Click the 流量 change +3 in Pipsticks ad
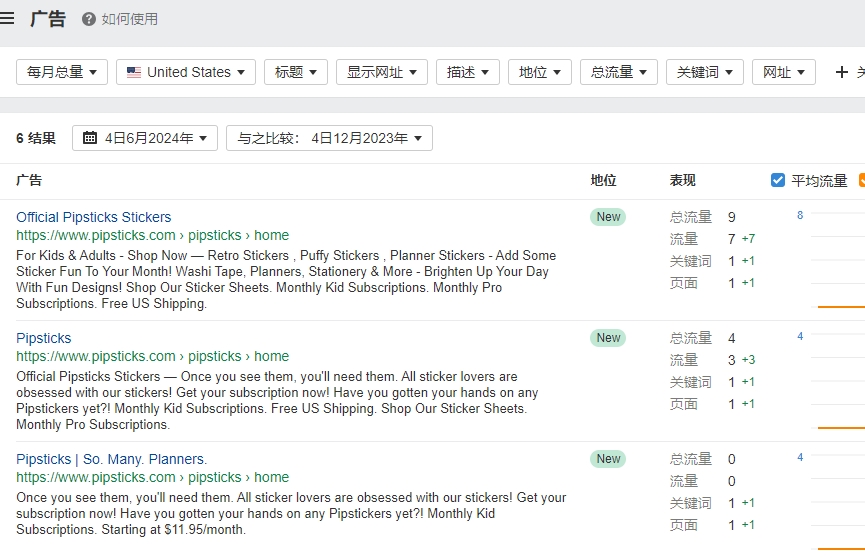The image size is (865, 560). click(x=748, y=360)
